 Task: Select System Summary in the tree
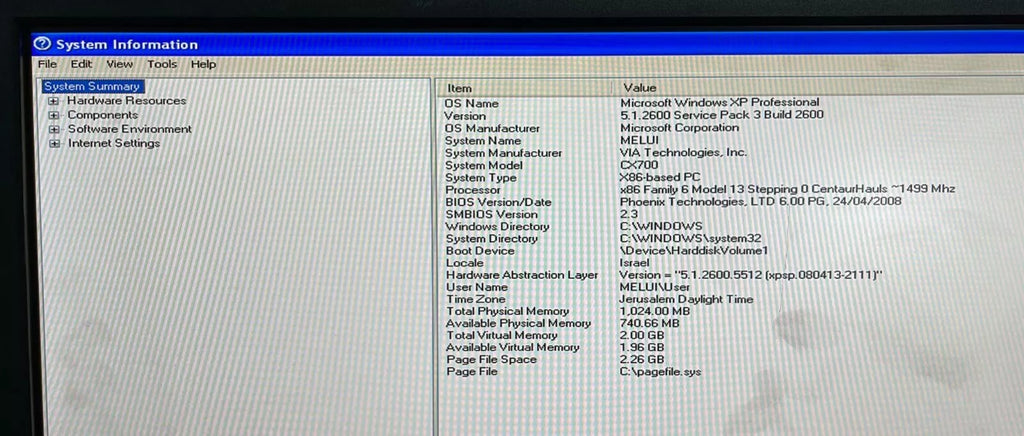click(x=92, y=86)
